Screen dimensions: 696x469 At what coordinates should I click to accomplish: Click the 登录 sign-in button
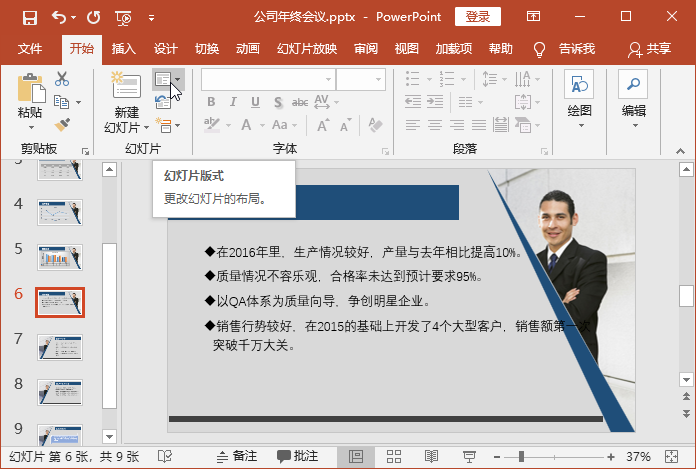(x=478, y=17)
